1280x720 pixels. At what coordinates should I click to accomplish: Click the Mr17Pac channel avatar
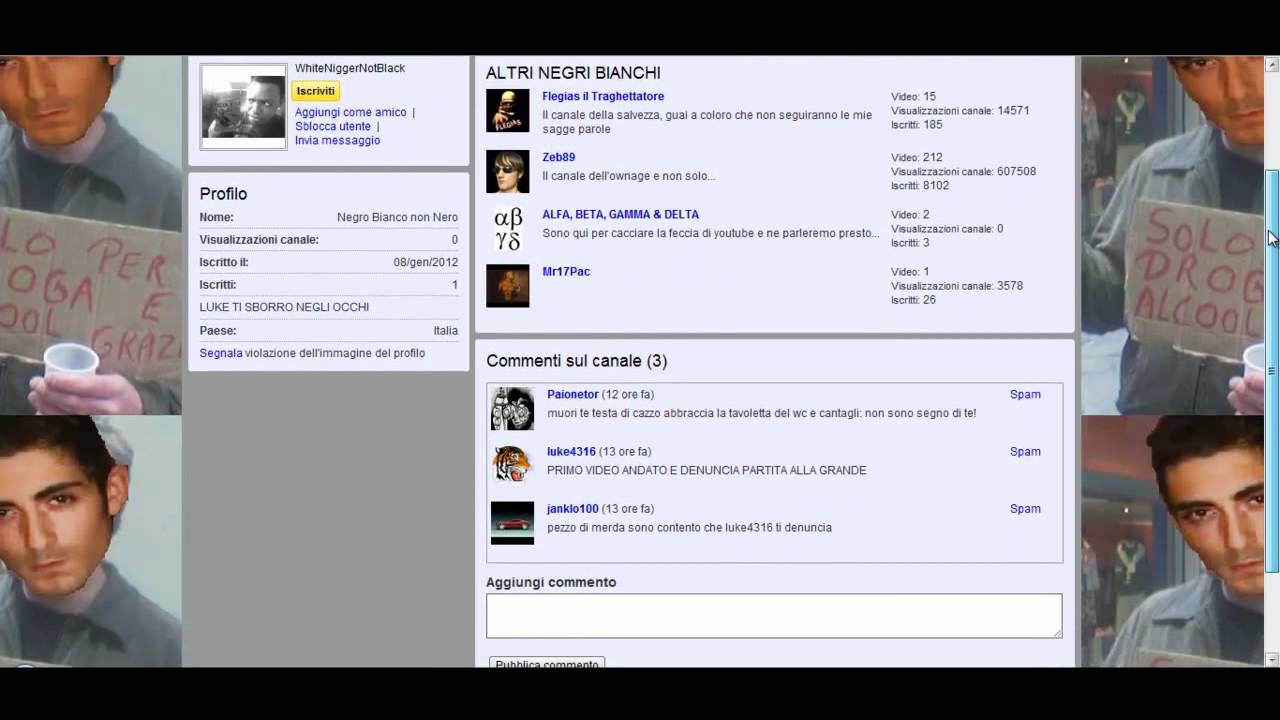[x=508, y=286]
